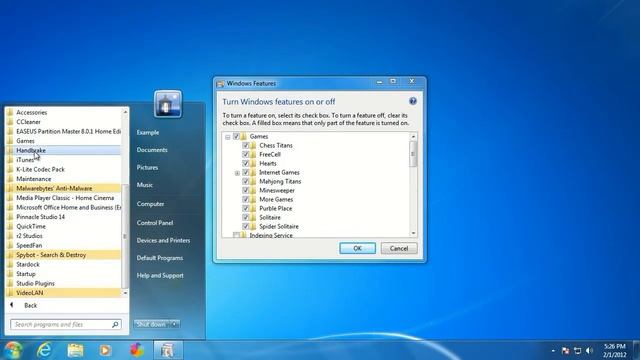Expand the Internet Games node
640x360 pixels.
click(x=237, y=173)
